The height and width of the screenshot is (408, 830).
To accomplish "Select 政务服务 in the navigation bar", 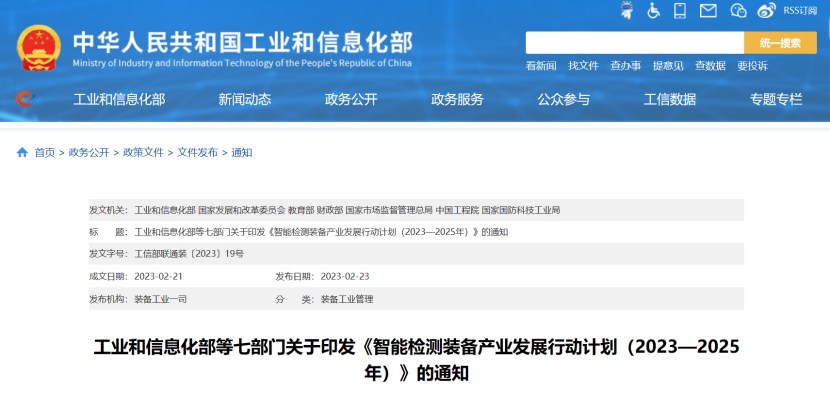I will (x=457, y=99).
